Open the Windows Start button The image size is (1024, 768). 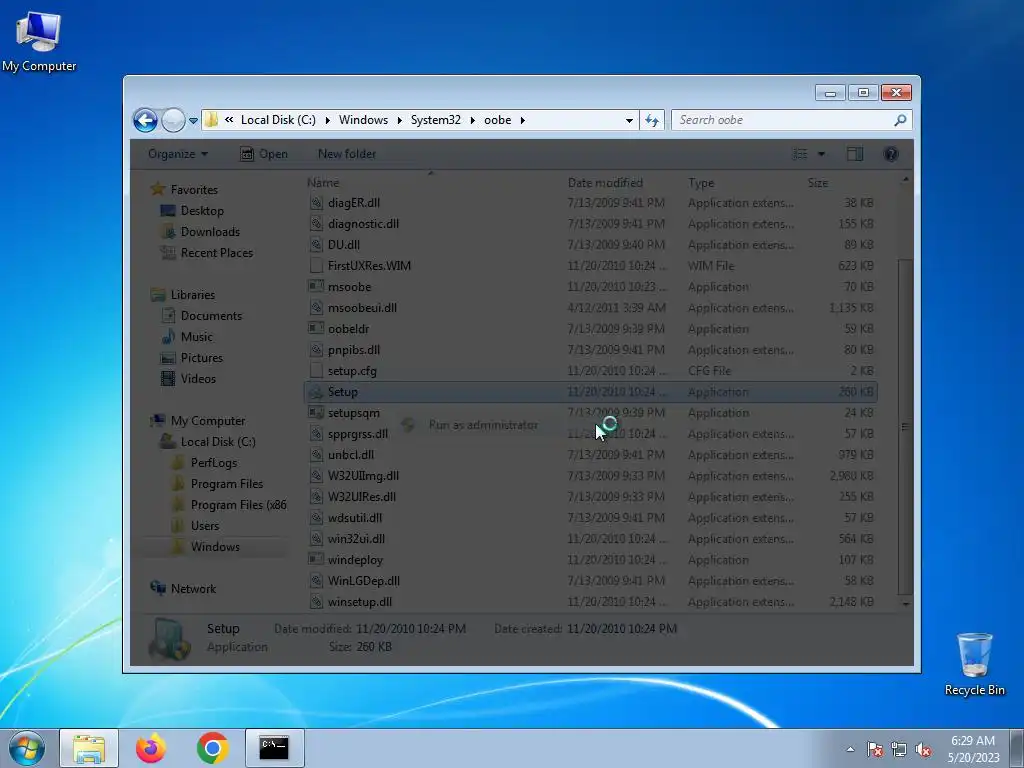coord(27,748)
